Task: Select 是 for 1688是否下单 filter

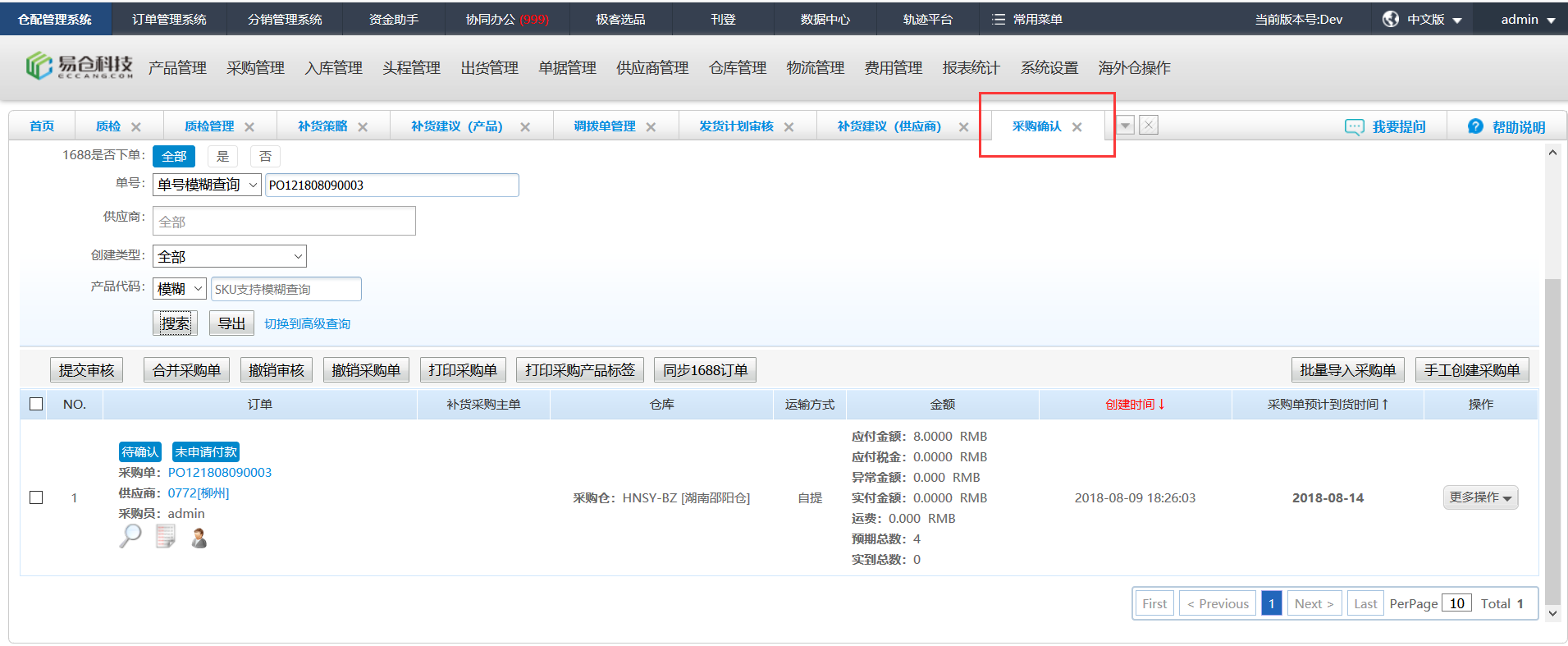Action: 222,156
